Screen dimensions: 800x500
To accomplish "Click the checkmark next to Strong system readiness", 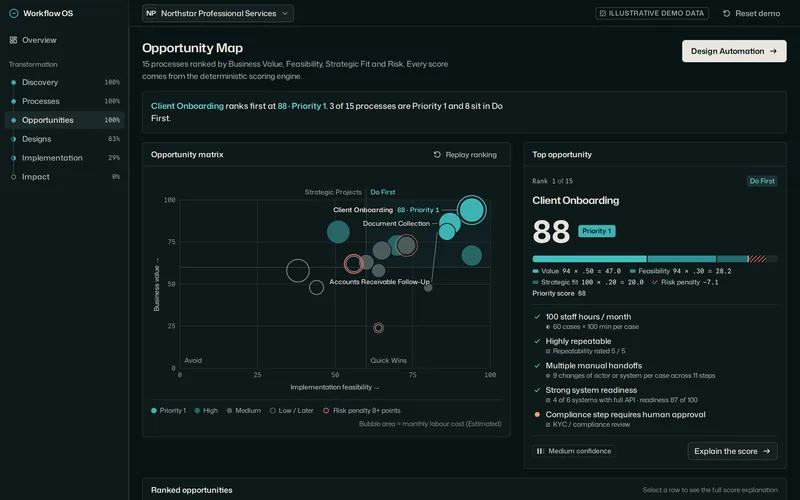I will coord(537,390).
